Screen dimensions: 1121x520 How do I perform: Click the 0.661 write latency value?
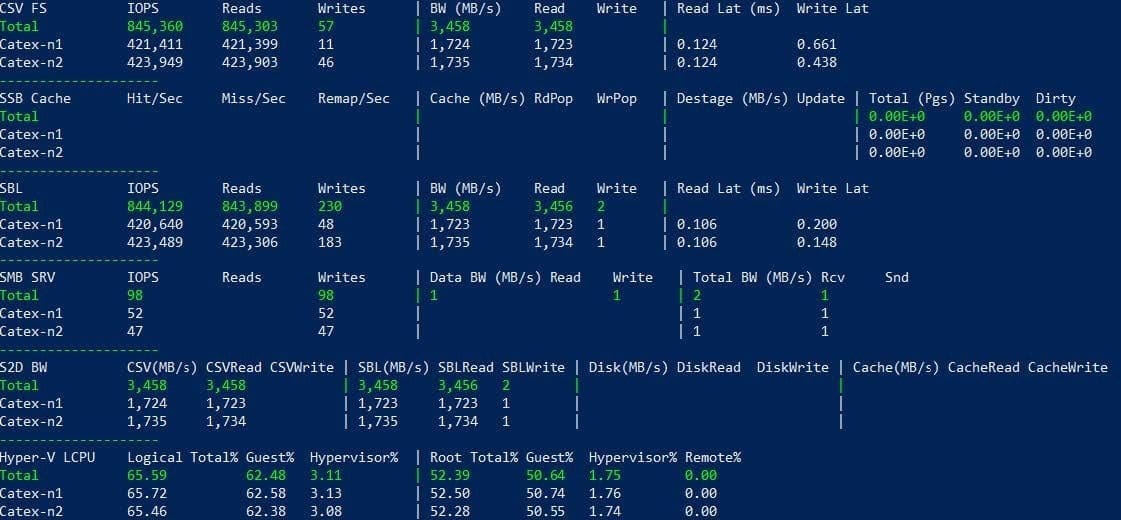click(817, 45)
